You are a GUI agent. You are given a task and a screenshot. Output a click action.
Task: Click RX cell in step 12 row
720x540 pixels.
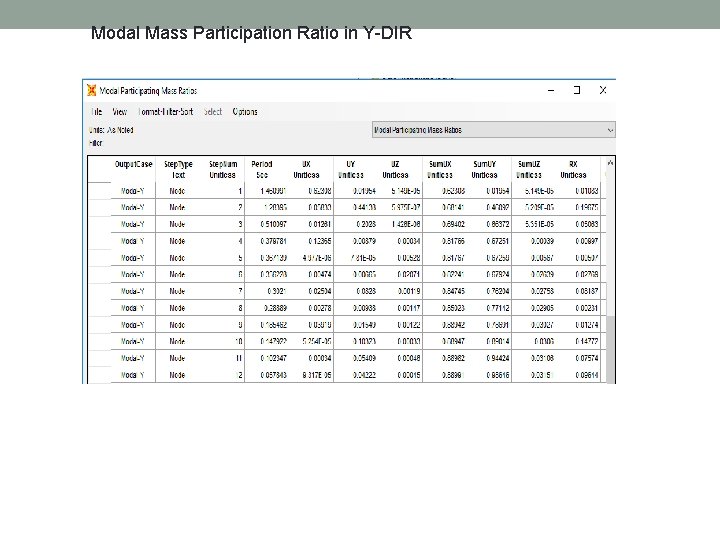tap(579, 375)
